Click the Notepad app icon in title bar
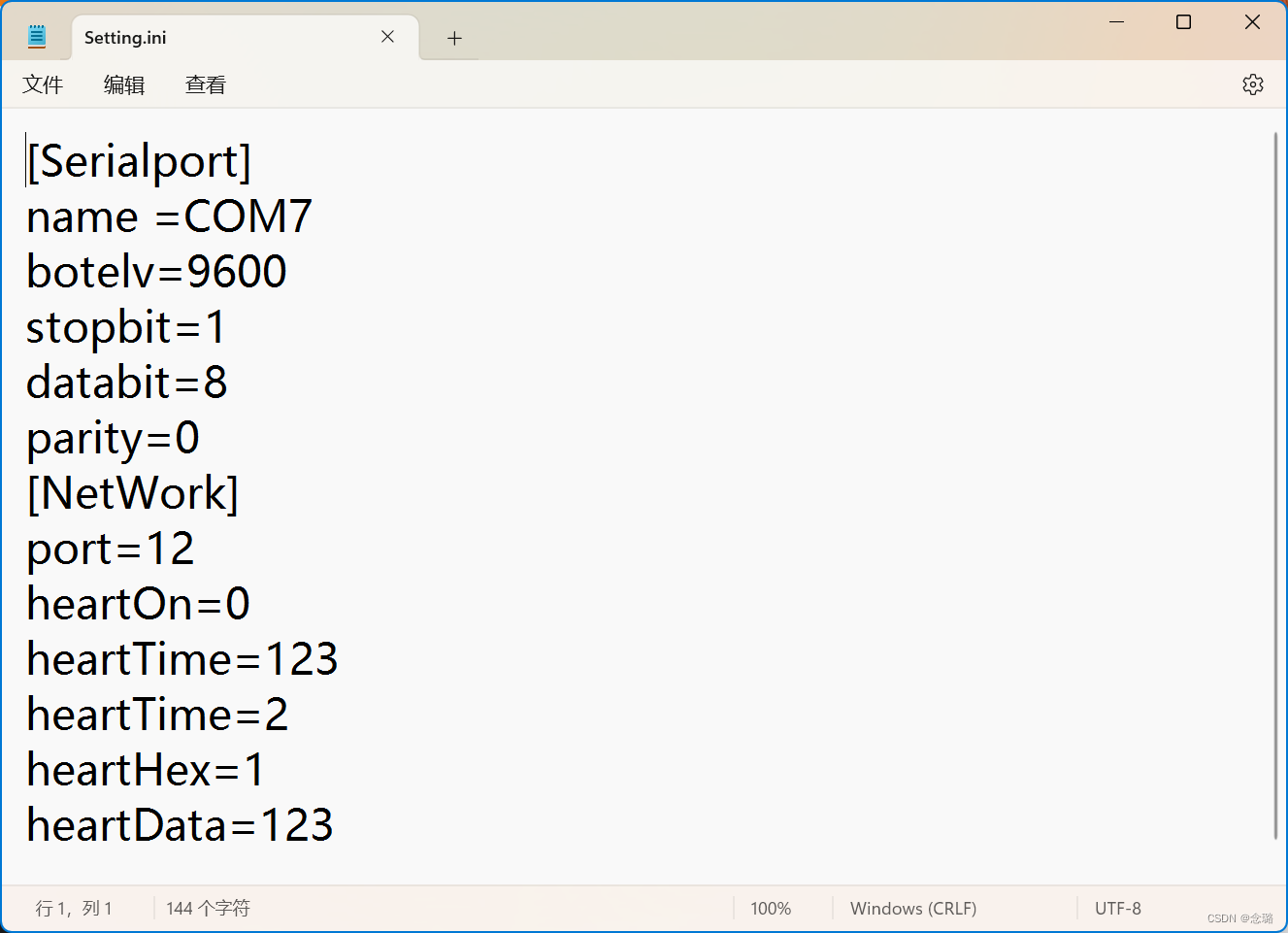1288x933 pixels. point(37,37)
